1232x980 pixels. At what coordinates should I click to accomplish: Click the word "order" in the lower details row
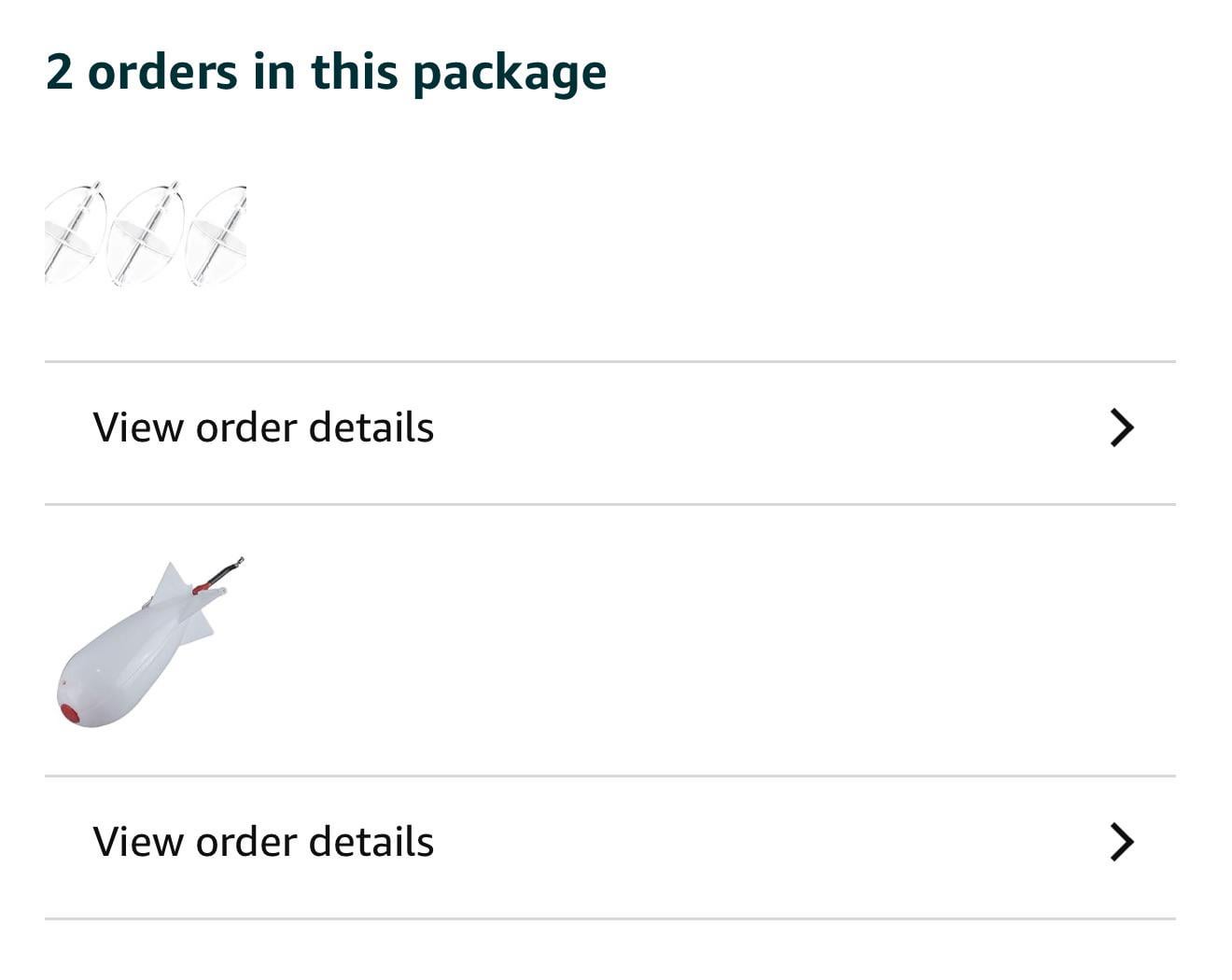[245, 842]
